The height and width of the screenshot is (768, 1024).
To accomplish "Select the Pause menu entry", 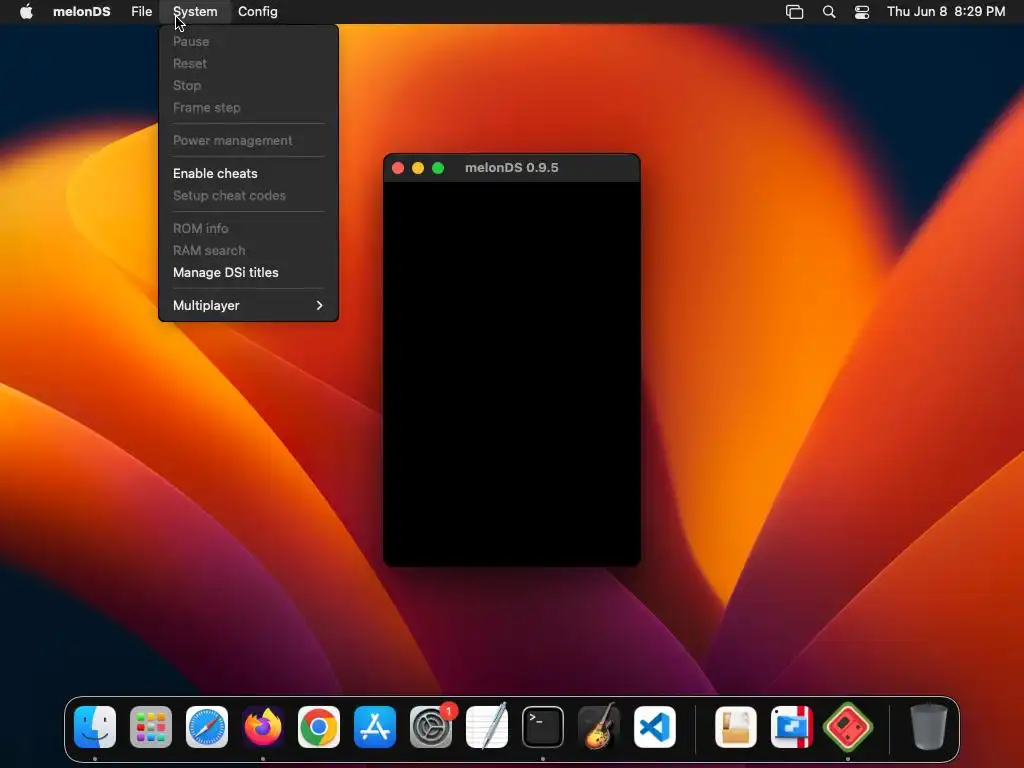I will point(248,42).
